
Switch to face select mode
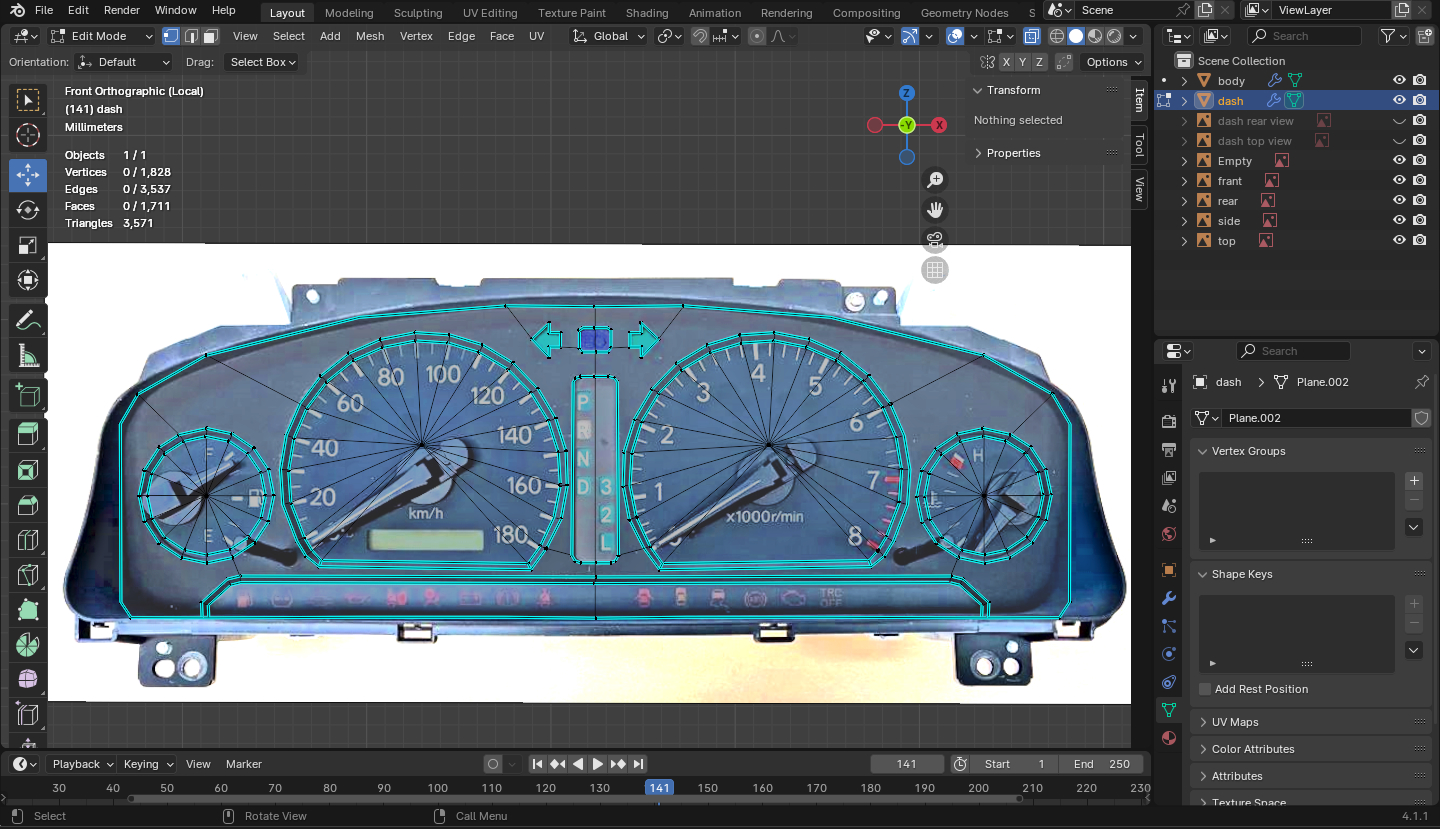click(210, 36)
